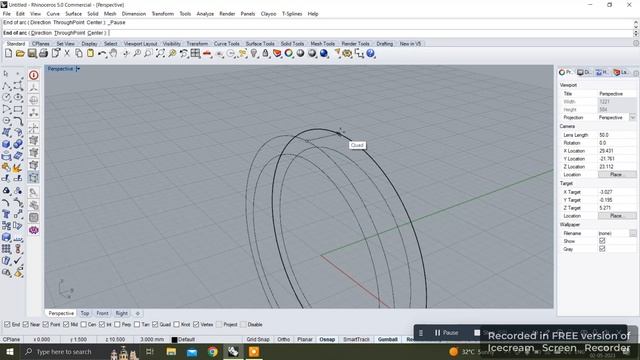Image resolution: width=640 pixels, height=360 pixels.
Task: Open the Analyze menu
Action: (205, 14)
